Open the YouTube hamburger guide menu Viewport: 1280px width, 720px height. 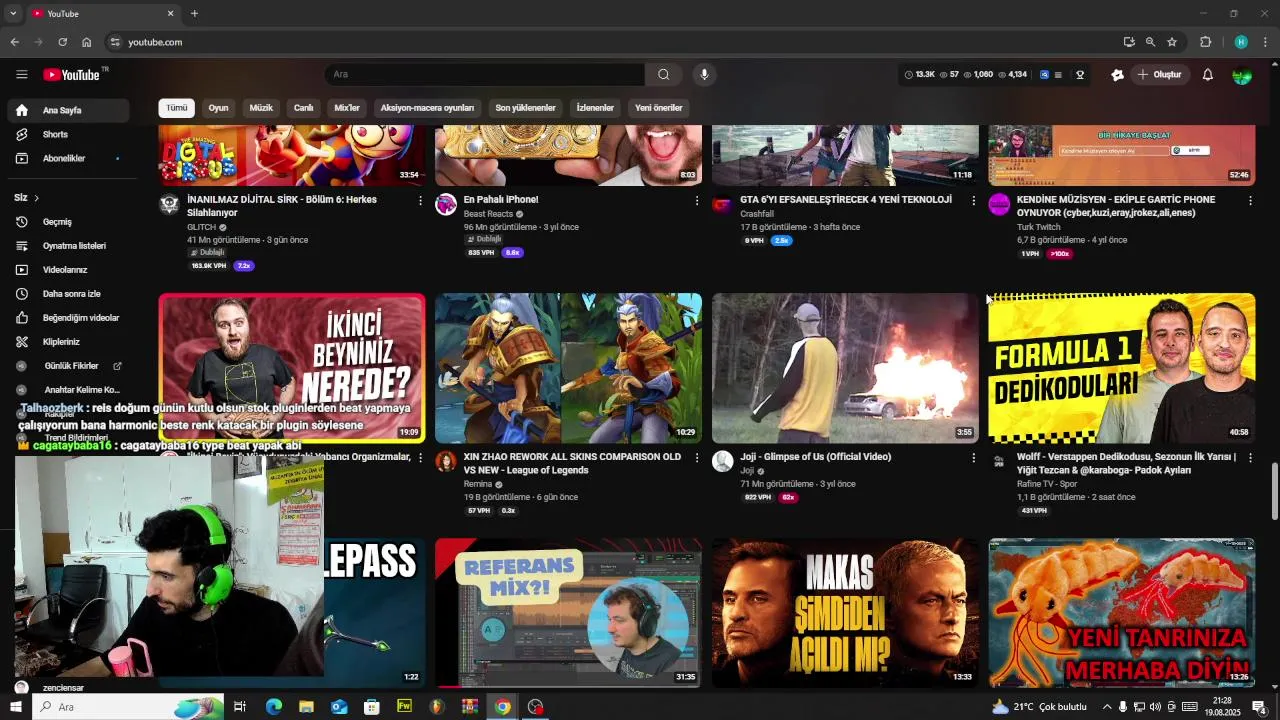point(22,74)
